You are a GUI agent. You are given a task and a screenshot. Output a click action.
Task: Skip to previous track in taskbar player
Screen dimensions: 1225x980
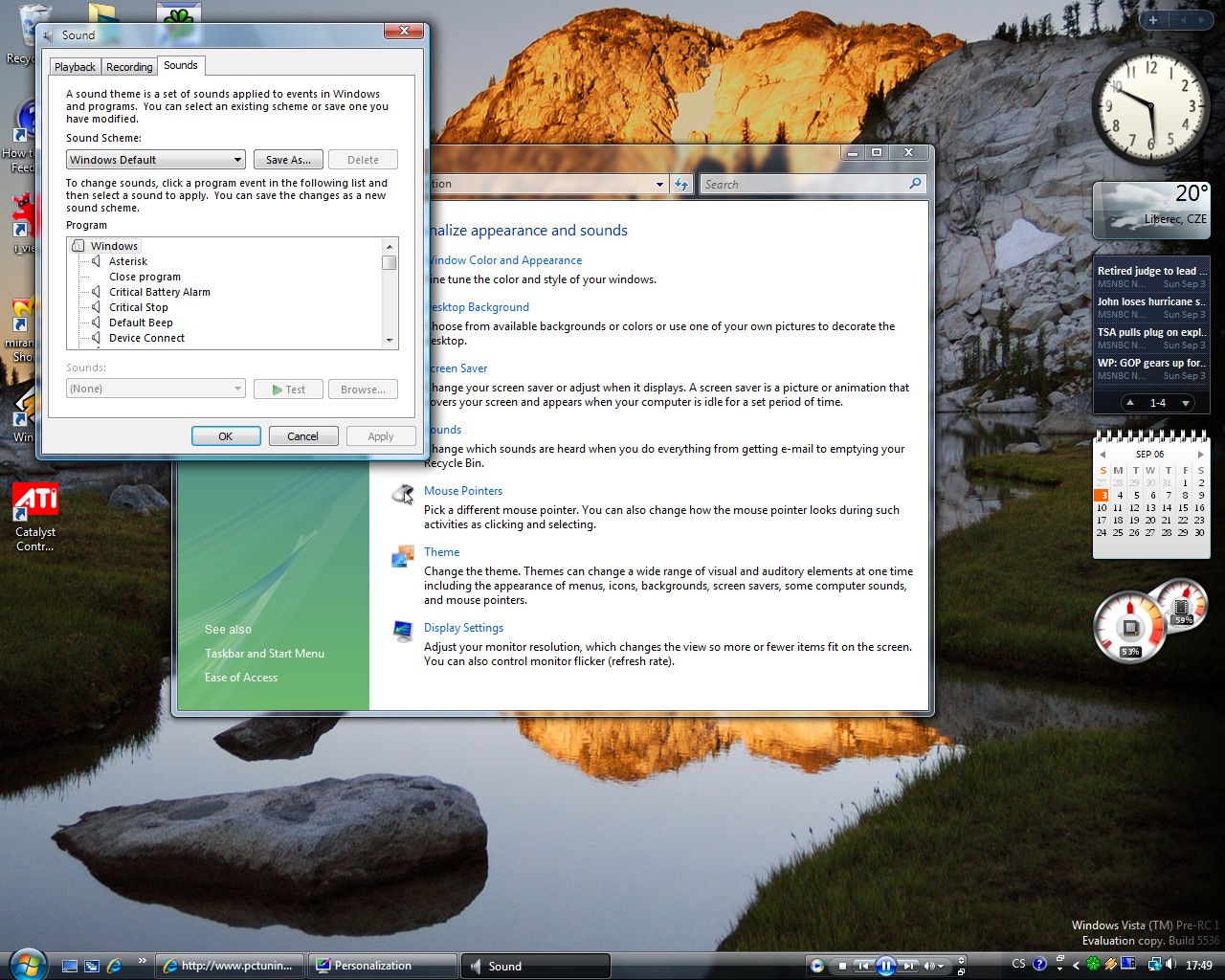tap(864, 966)
